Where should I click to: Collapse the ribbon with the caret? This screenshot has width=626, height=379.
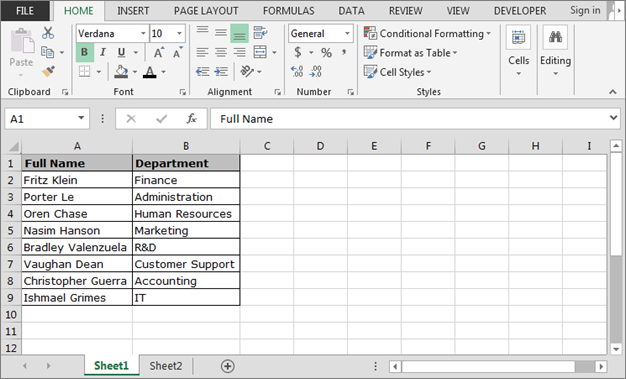613,92
